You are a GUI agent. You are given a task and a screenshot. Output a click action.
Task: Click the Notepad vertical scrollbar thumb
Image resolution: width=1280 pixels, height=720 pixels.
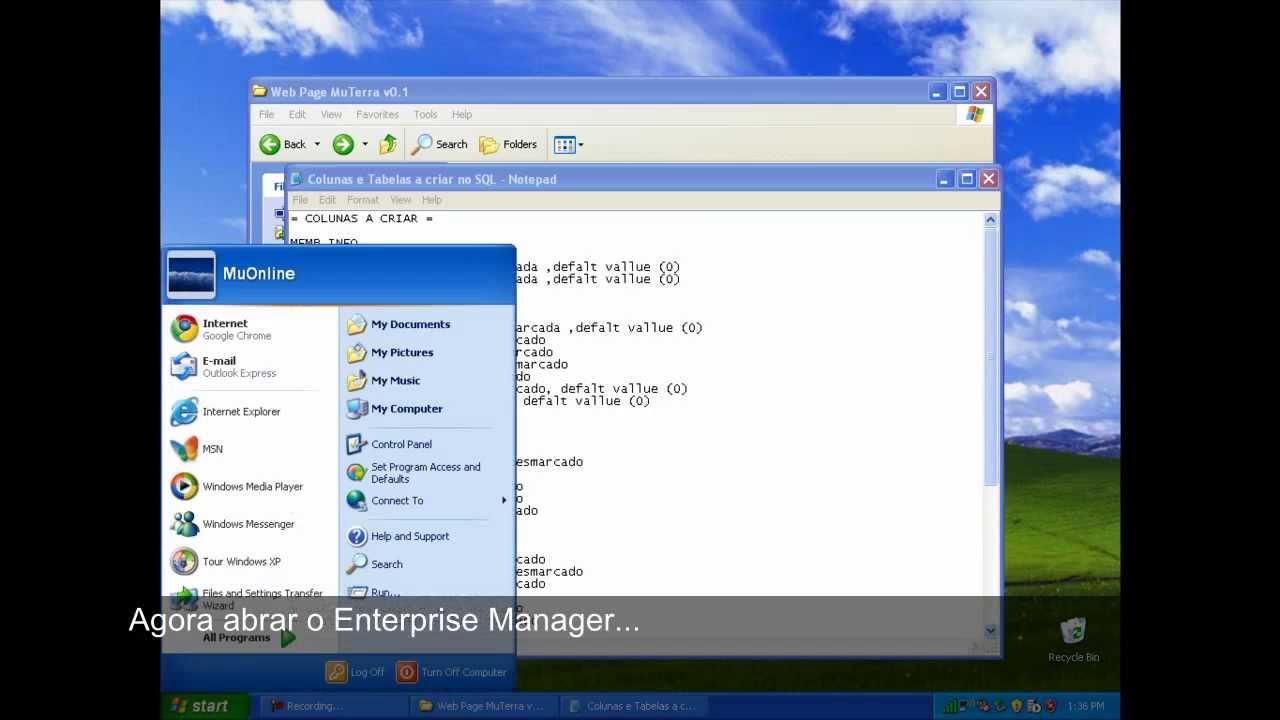(991, 355)
